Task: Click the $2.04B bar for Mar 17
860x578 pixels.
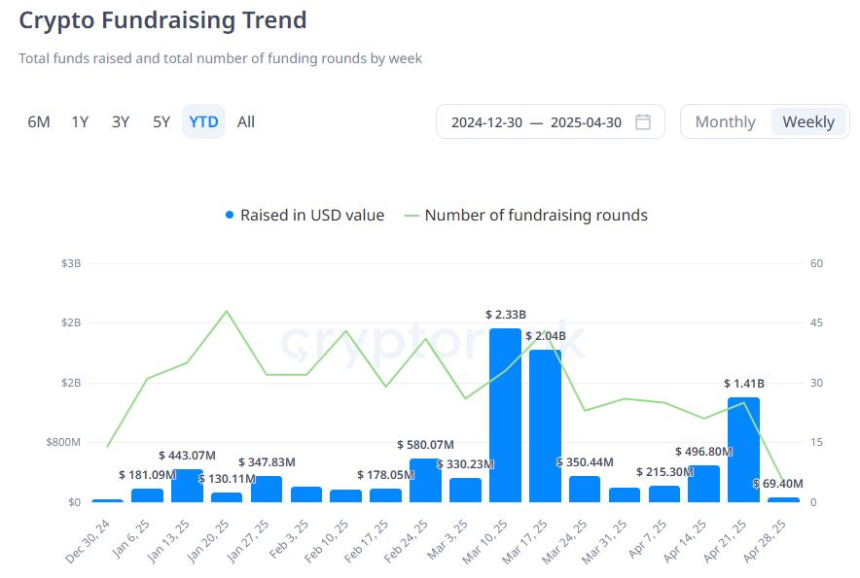Action: [x=545, y=426]
